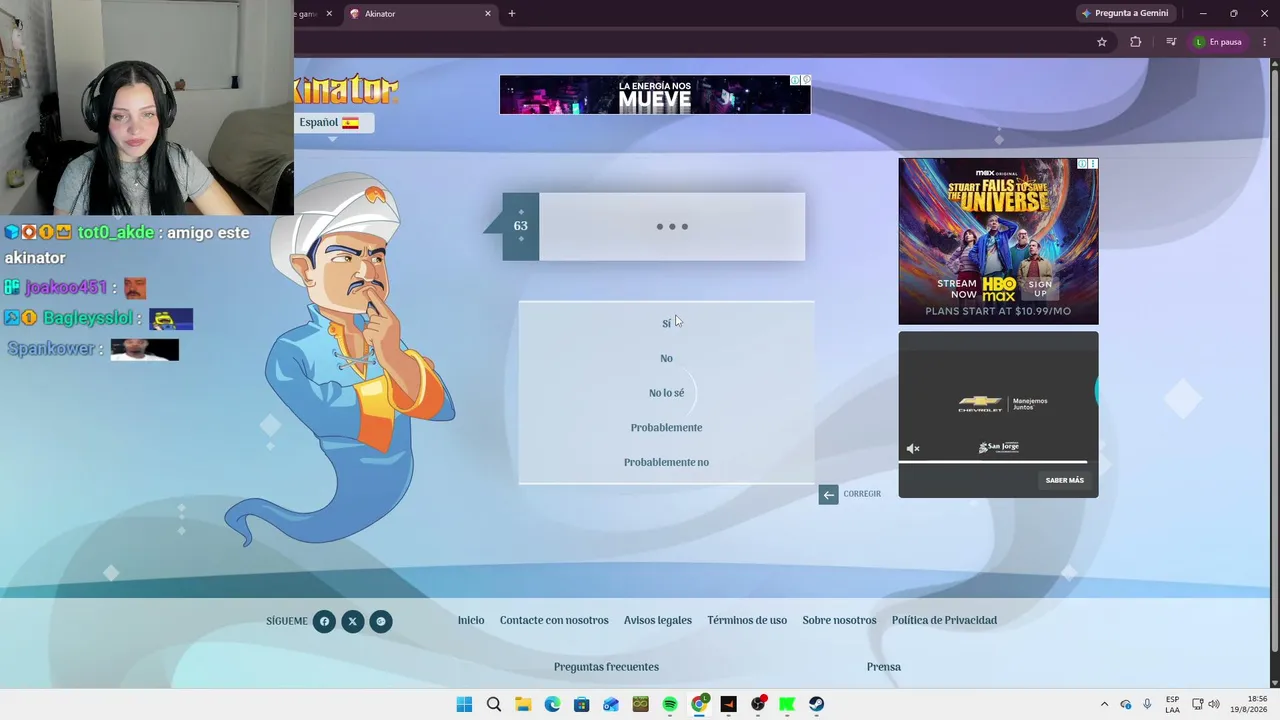The width and height of the screenshot is (1280, 720).
Task: Show hidden system tray icons
Action: click(1104, 704)
